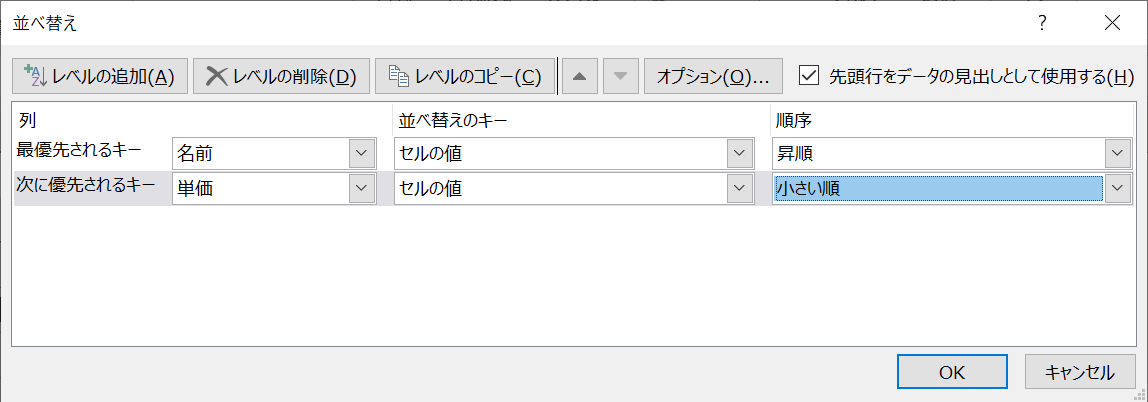Click the 順序 column header
The image size is (1148, 402).
794,119
